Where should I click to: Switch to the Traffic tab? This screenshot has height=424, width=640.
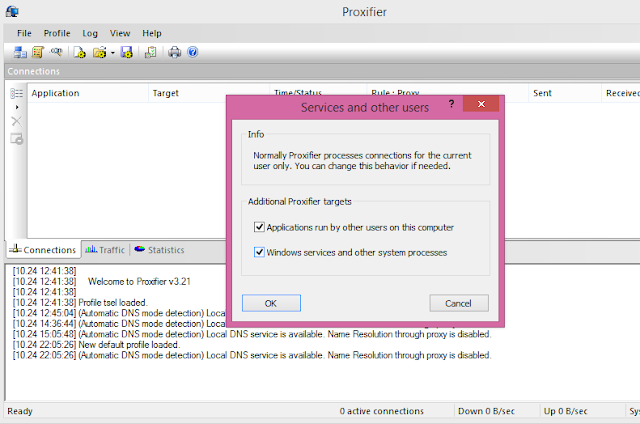pyautogui.click(x=105, y=250)
